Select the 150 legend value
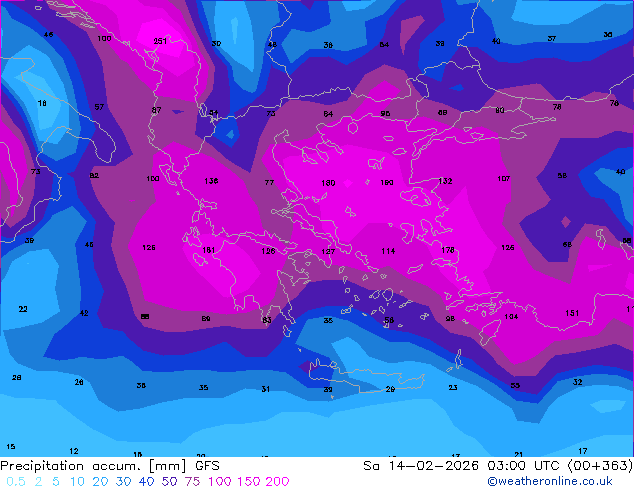The image size is (634, 490). tap(249, 481)
